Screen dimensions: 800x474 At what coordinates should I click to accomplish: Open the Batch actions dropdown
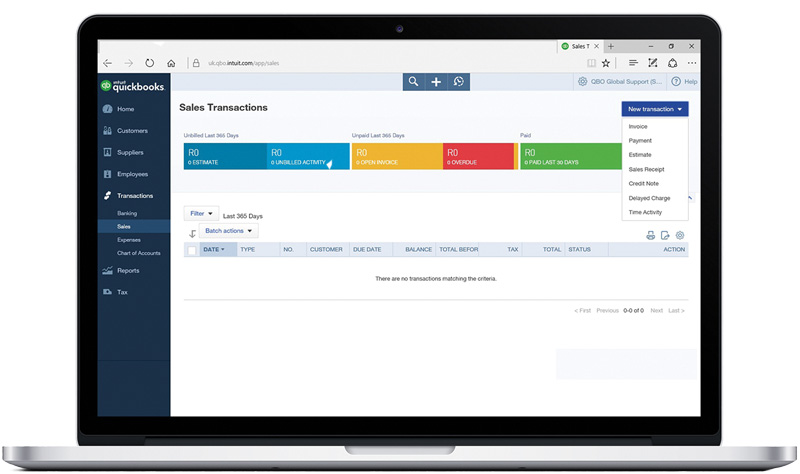coord(228,231)
